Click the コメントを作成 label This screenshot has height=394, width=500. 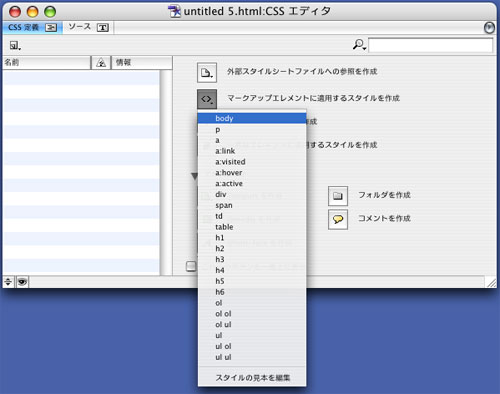click(x=384, y=218)
